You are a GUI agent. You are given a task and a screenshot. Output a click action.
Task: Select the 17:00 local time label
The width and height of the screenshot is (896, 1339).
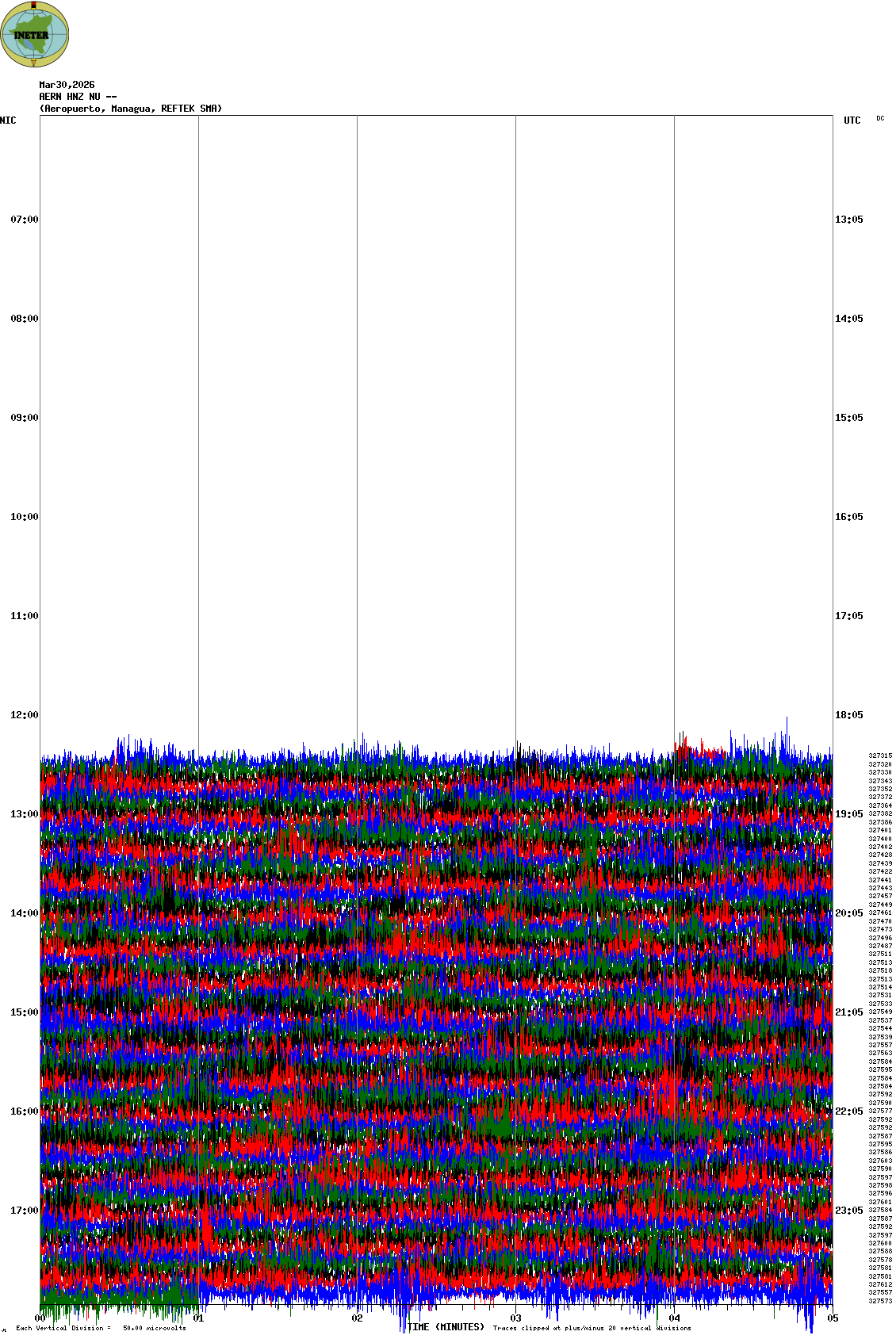click(x=24, y=1211)
